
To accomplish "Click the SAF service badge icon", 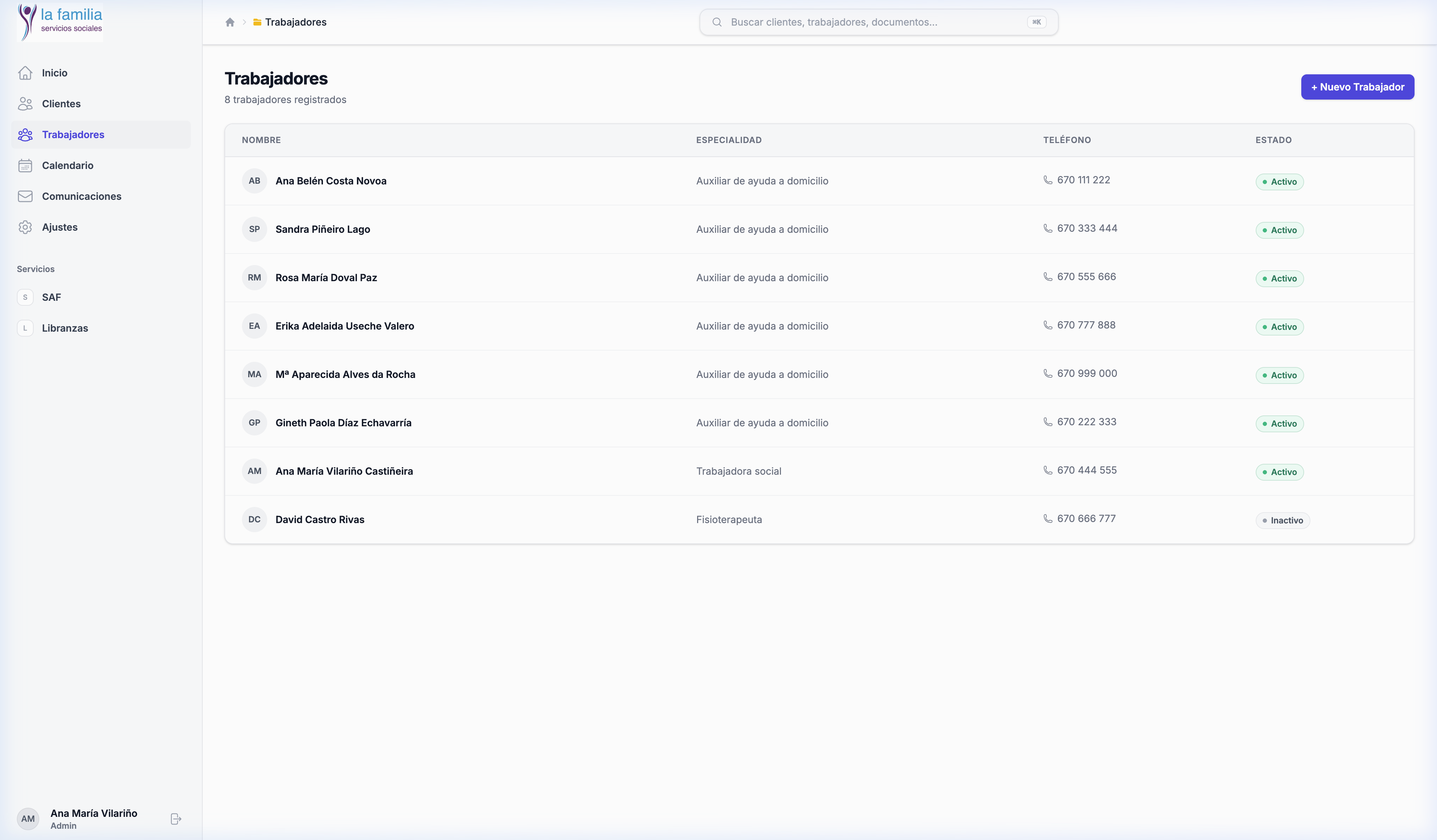I will 25,297.
